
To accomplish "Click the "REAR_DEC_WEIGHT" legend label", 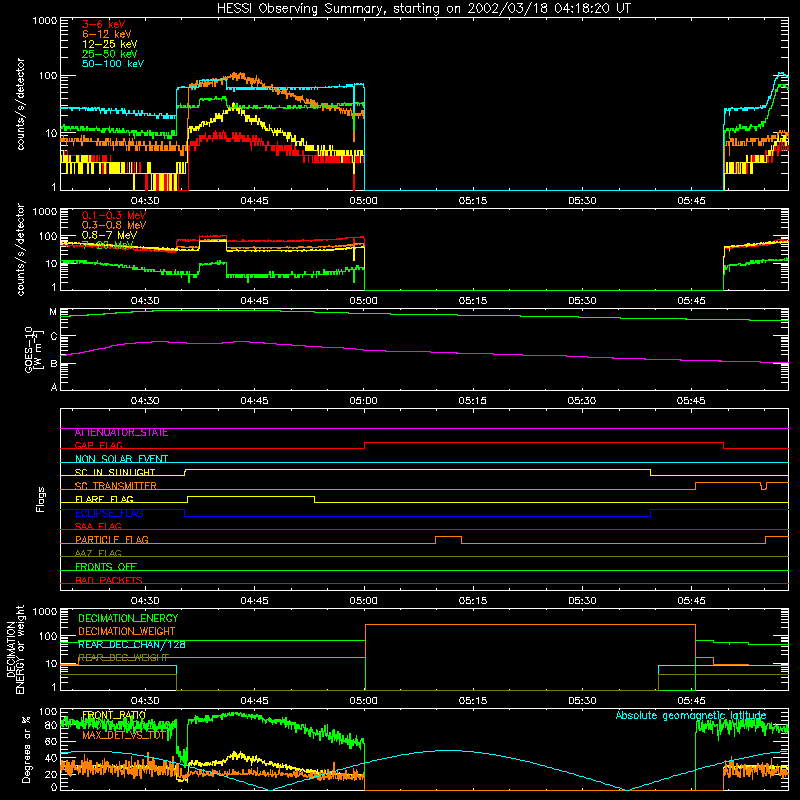I will tap(123, 658).
